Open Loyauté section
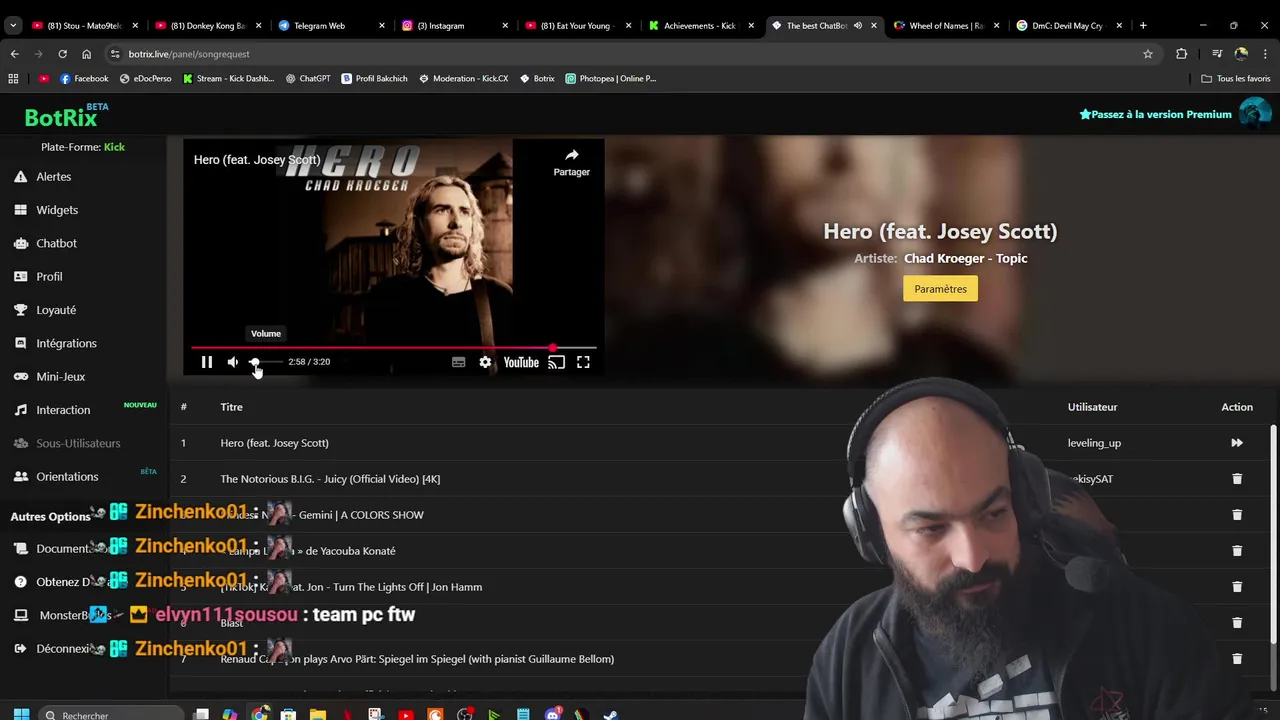Screen dimensions: 1280x720 pyautogui.click(x=56, y=310)
